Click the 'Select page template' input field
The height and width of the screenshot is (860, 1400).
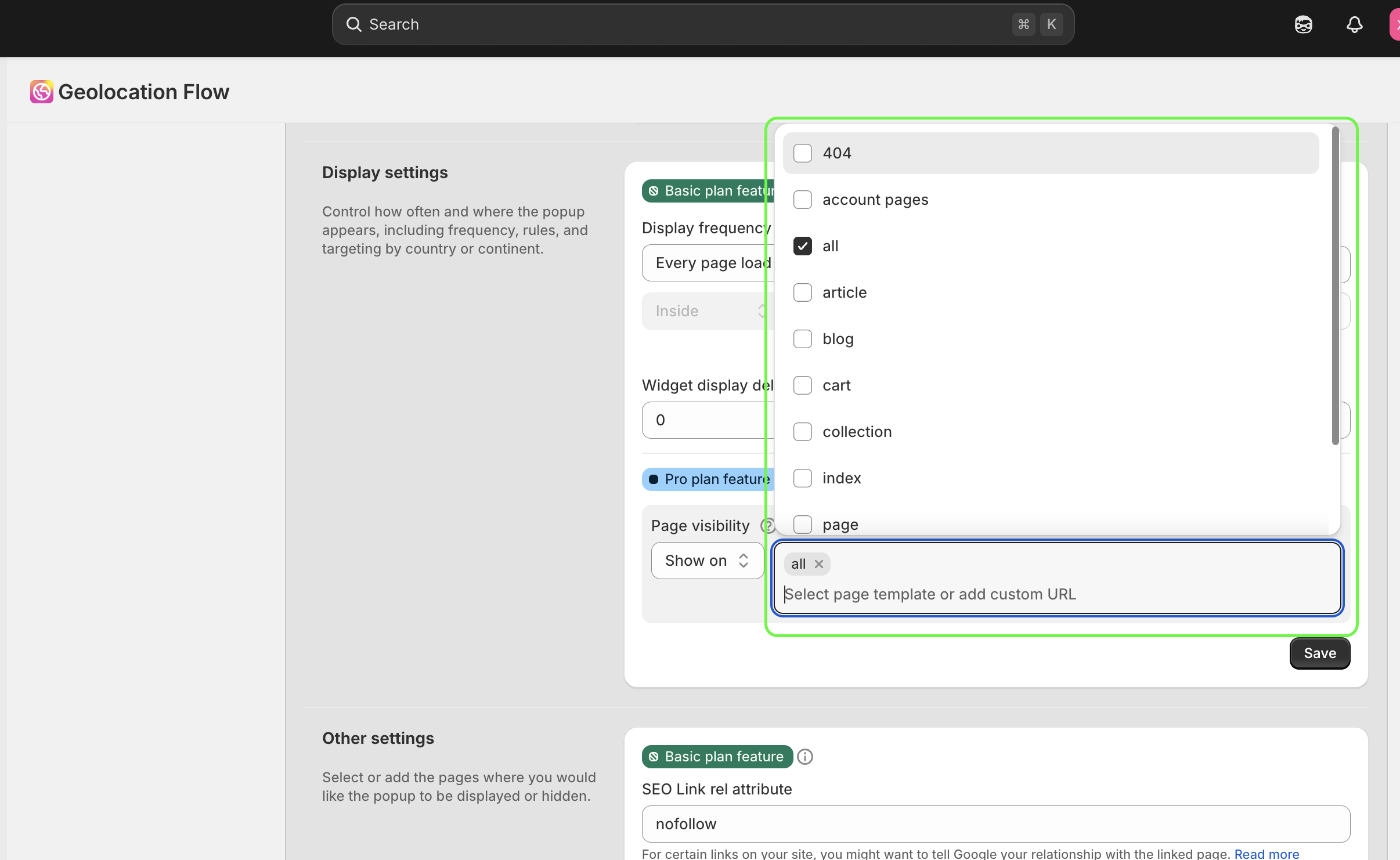click(x=987, y=594)
